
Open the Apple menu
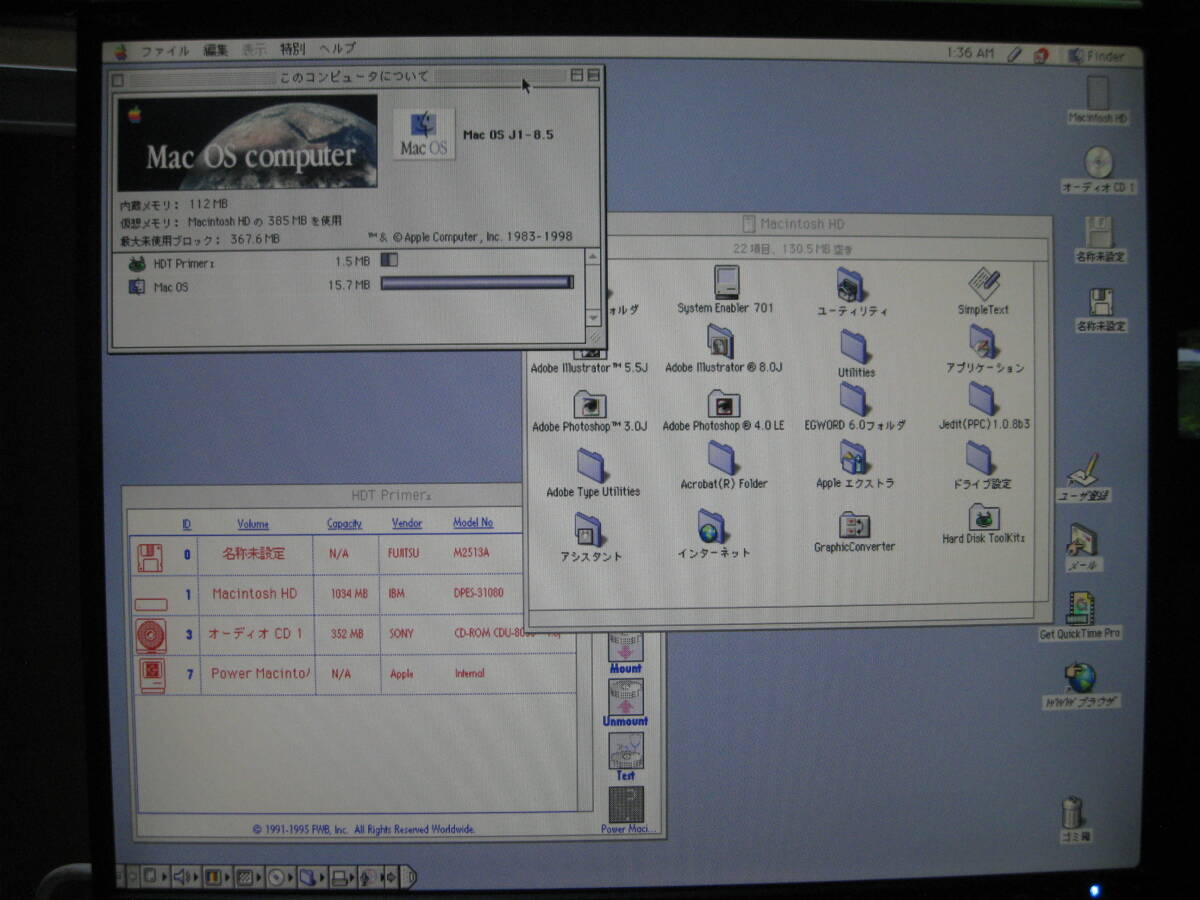121,50
